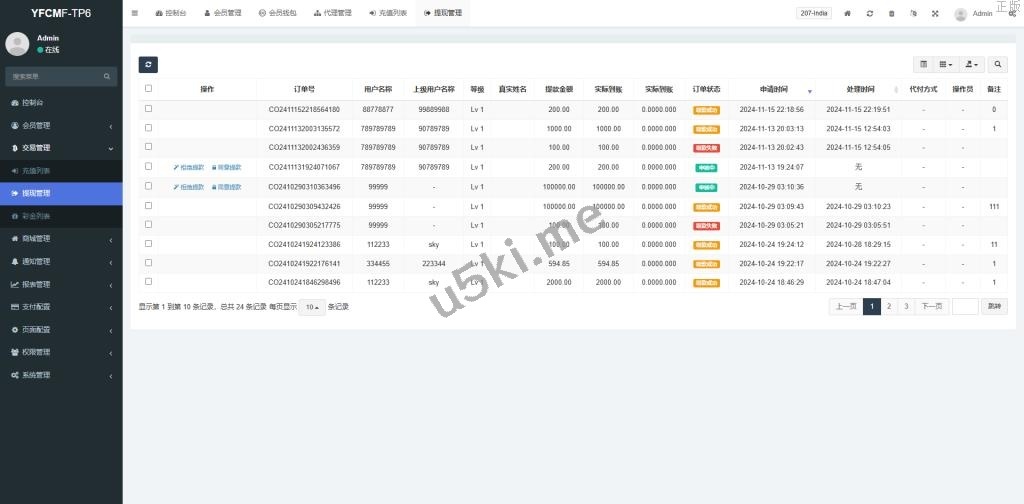Check the select-all checkbox in the table header

pos(149,89)
